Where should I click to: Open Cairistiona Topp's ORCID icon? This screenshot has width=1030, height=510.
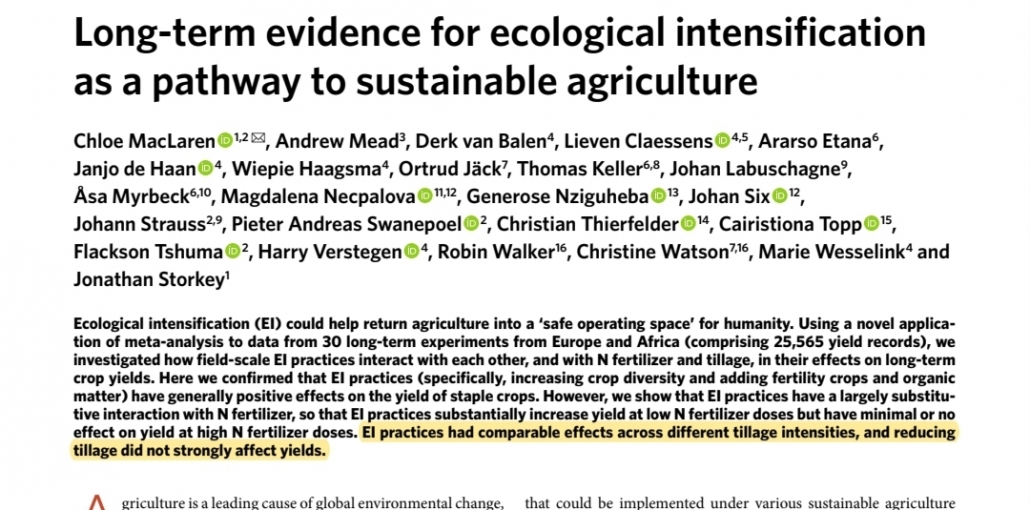(x=872, y=223)
